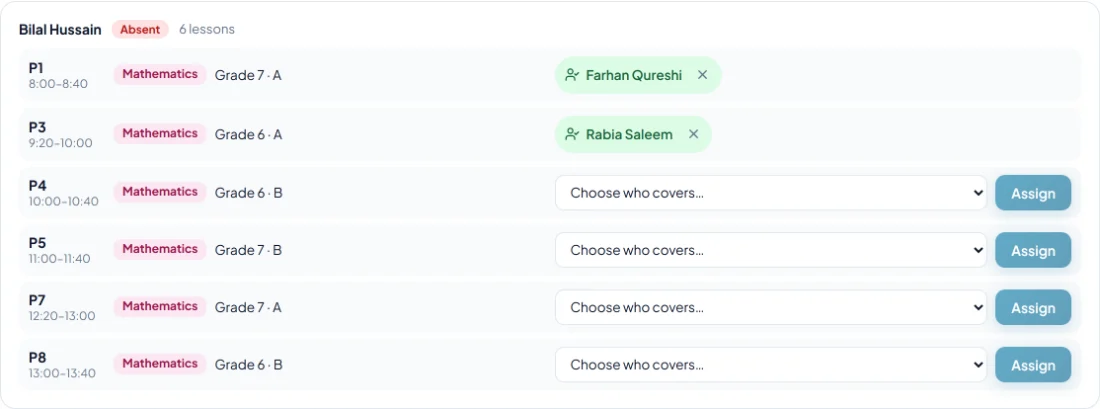Open cover dropdown for P7 Grade 7 · A
Viewport: 1100px width, 409px height.
point(771,308)
